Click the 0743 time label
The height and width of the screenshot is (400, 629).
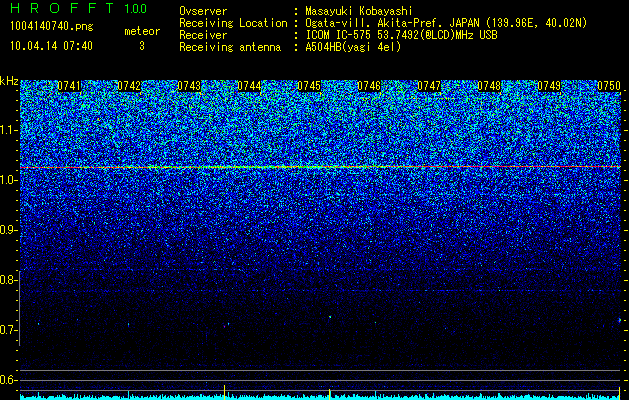(x=189, y=86)
